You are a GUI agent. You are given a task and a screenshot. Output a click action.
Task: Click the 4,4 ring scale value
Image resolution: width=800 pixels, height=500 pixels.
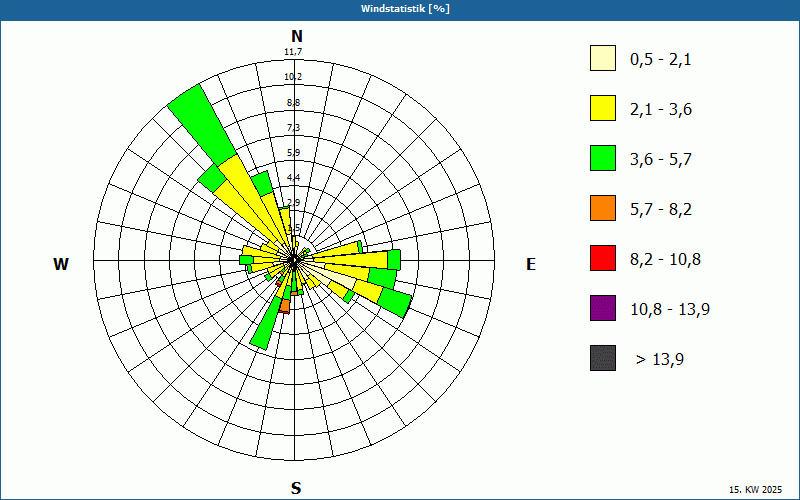pos(293,178)
